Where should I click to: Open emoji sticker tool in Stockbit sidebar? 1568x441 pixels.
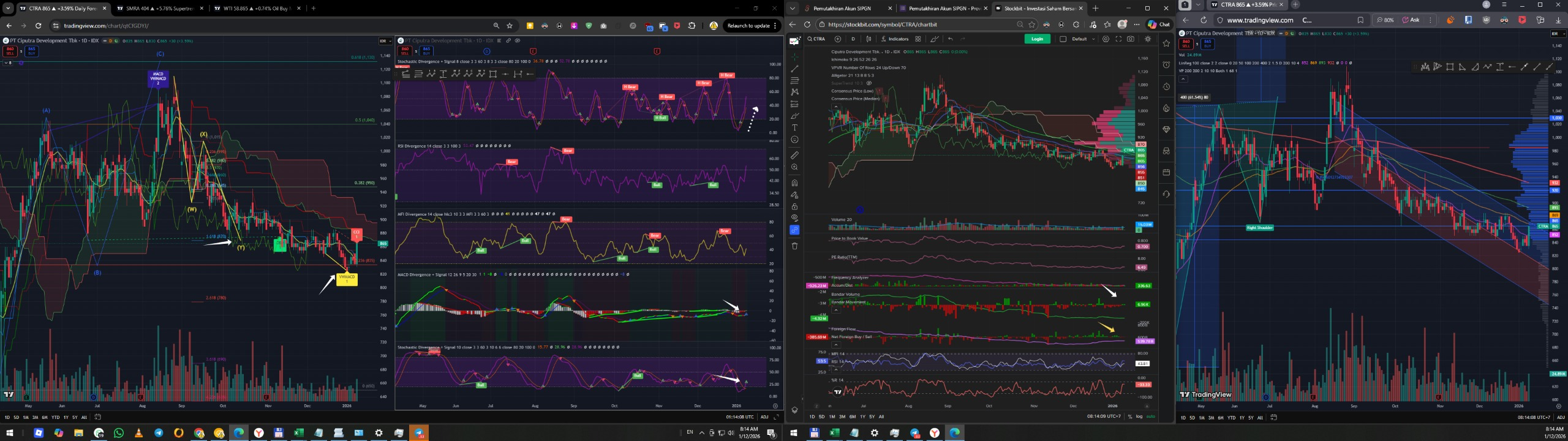pyautogui.click(x=794, y=140)
